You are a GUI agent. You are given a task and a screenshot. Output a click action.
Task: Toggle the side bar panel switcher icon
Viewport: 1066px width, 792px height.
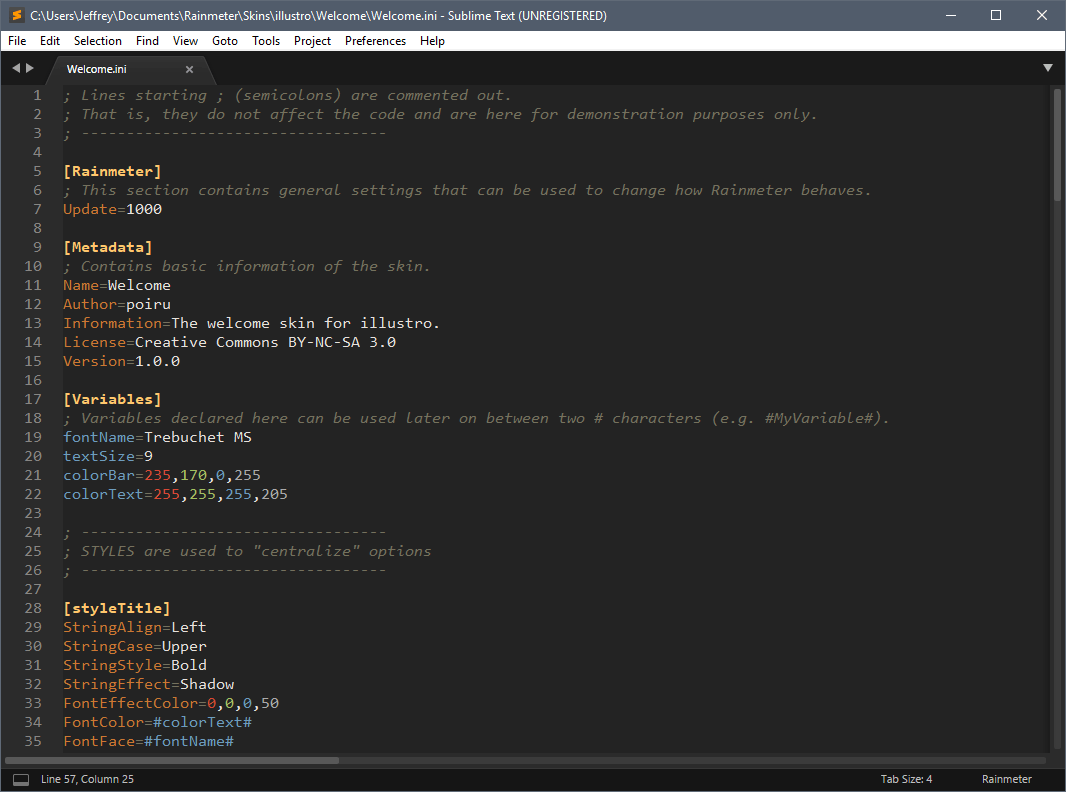21,779
